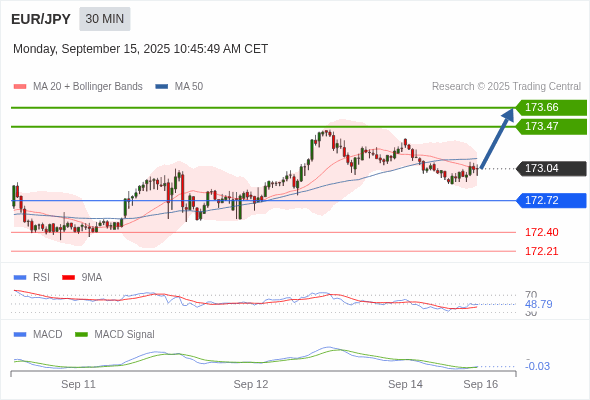Select the EUR/JPY pair title
Image resolution: width=590 pixels, height=400 pixels.
[x=41, y=19]
